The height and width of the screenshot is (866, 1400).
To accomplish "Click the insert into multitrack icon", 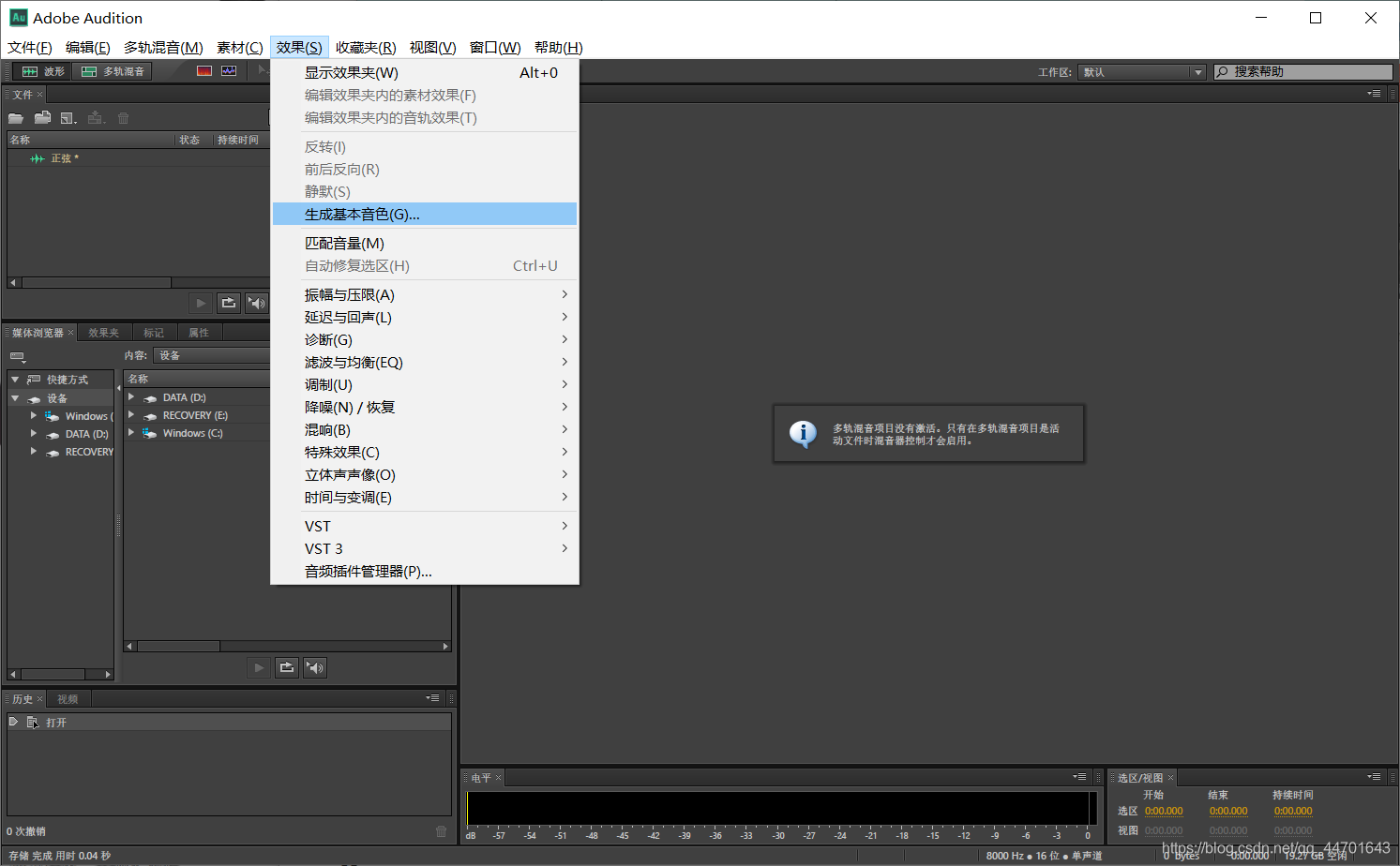I will 96,118.
